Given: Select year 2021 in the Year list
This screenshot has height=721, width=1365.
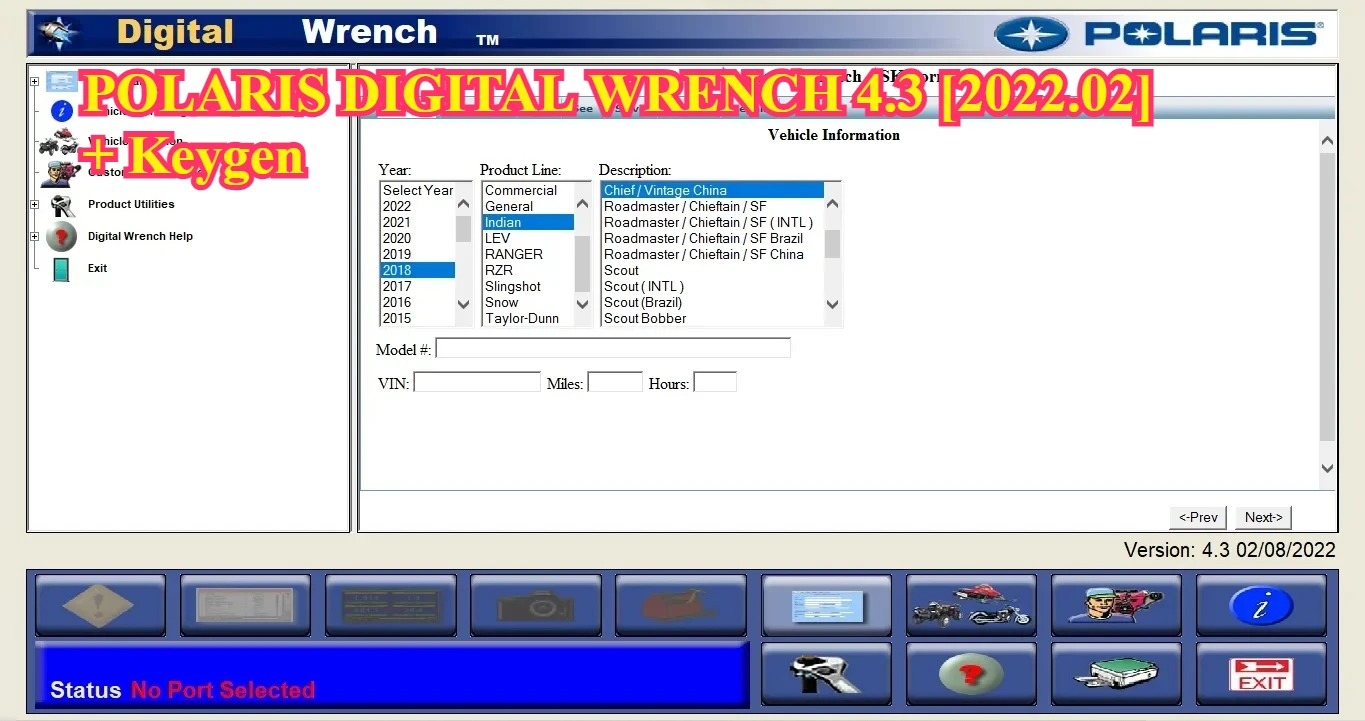Looking at the screenshot, I should [x=418, y=222].
